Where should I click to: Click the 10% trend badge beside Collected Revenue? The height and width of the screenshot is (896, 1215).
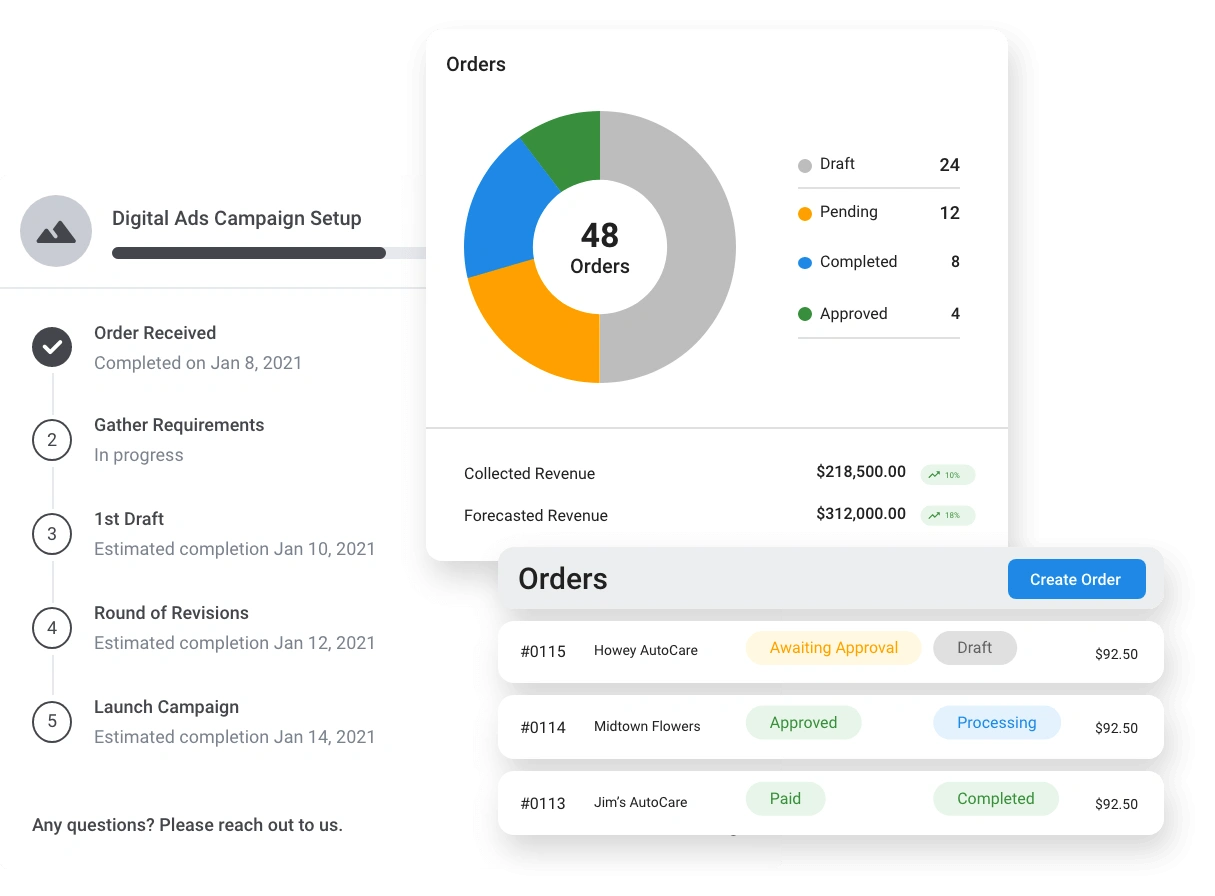(947, 474)
